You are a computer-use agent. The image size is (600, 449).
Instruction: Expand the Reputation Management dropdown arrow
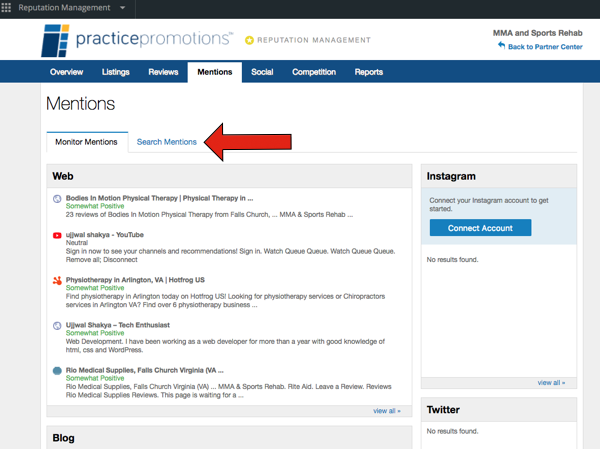click(122, 8)
